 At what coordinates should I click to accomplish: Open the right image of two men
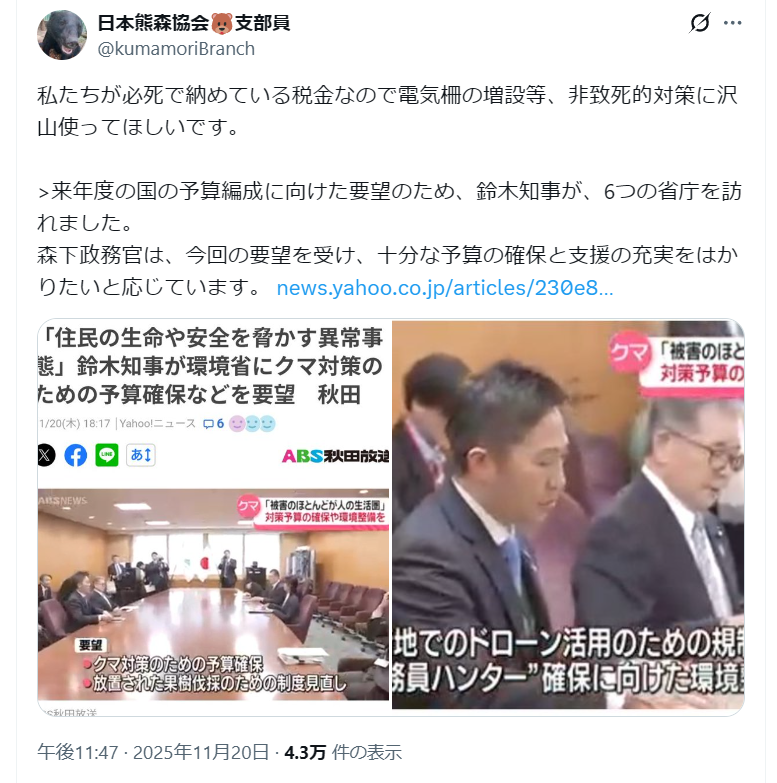pyautogui.click(x=568, y=514)
